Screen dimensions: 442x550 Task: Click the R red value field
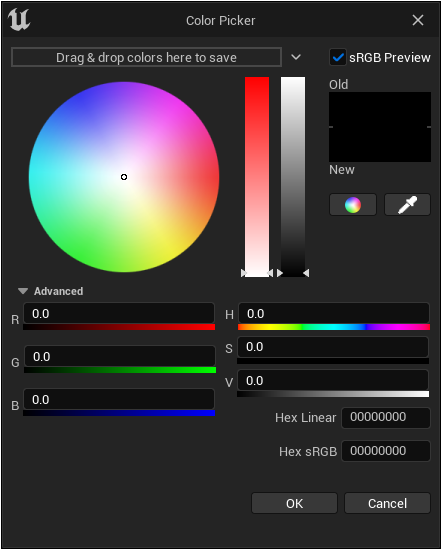(119, 313)
